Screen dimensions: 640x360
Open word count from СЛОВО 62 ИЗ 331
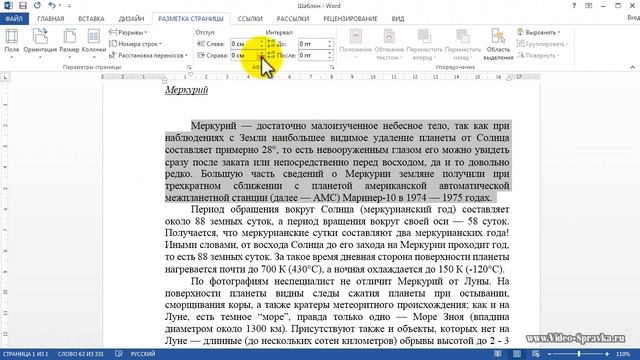(80, 354)
